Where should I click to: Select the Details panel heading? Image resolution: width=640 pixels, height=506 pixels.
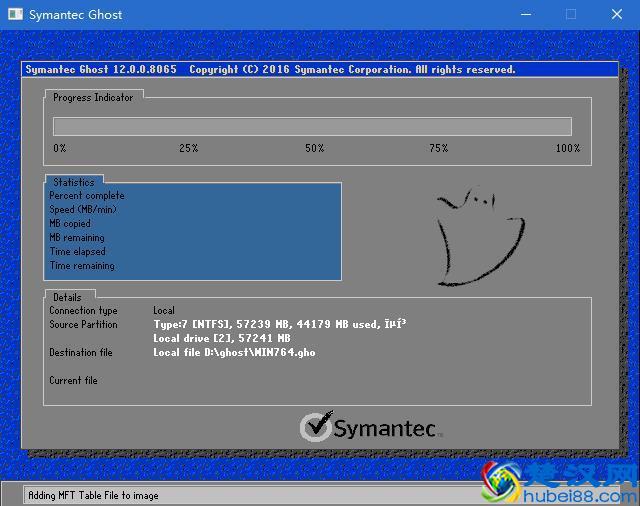(x=68, y=297)
